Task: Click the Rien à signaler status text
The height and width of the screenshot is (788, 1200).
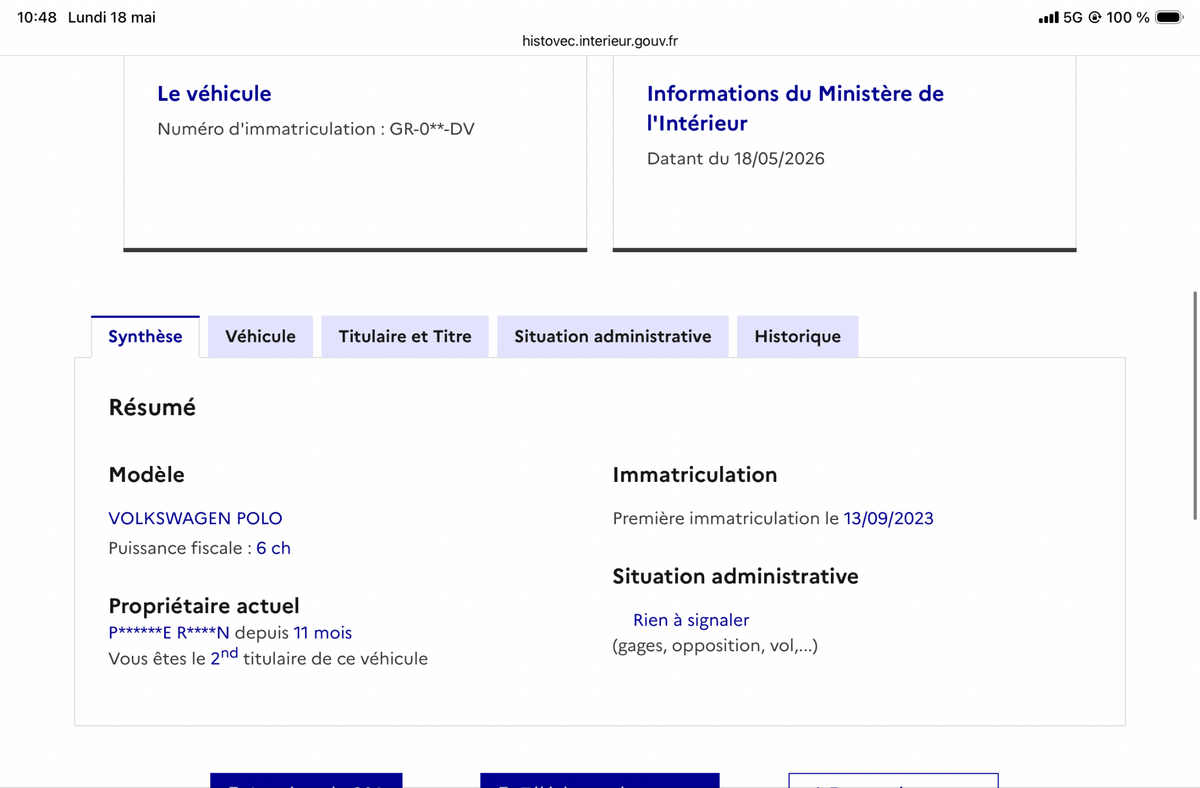Action: [x=691, y=620]
